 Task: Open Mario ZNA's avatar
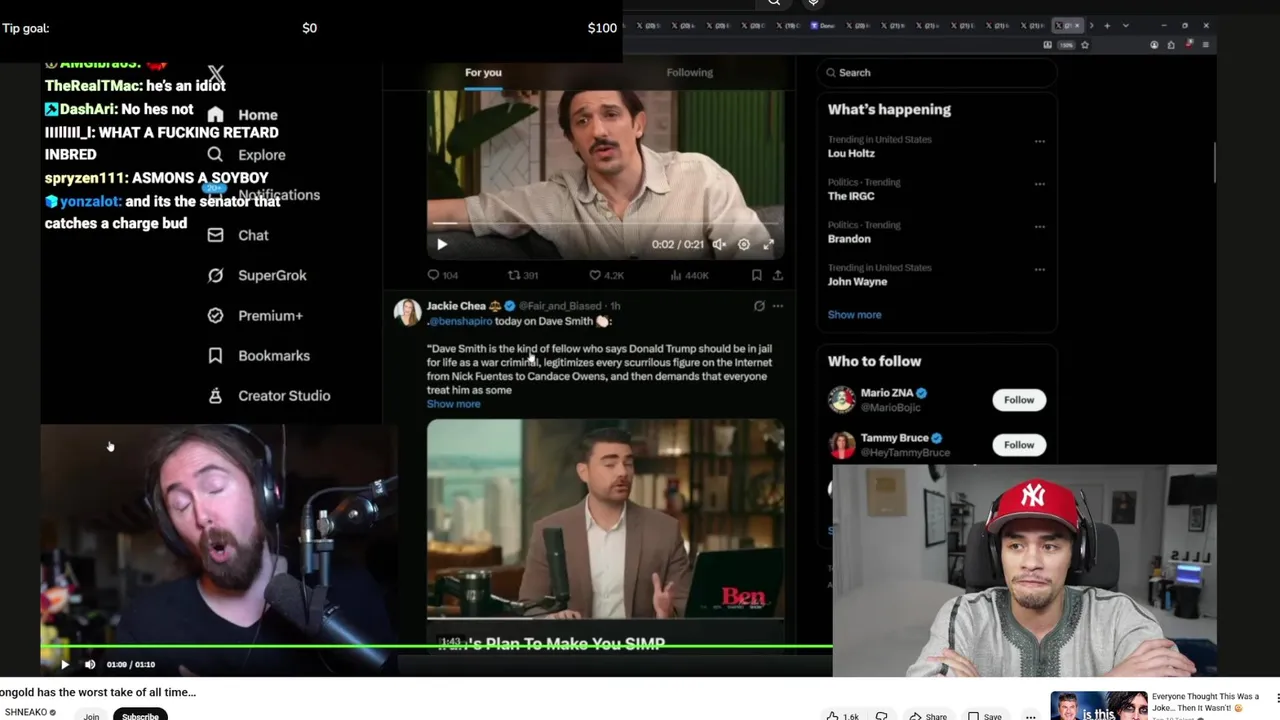click(x=842, y=399)
